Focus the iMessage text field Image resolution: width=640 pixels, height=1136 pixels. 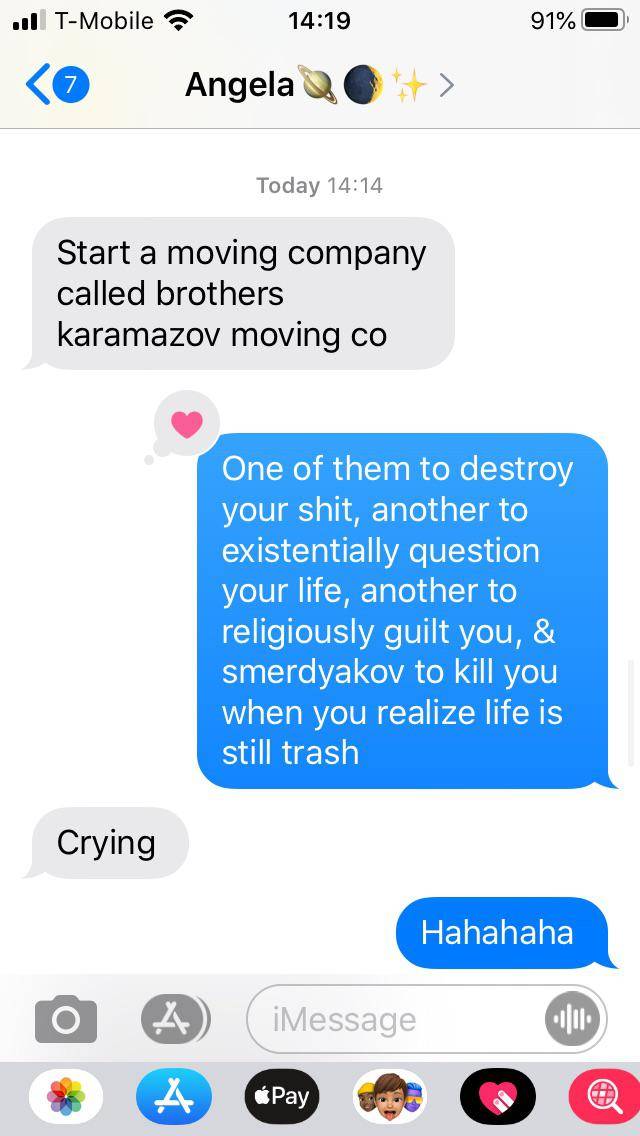click(395, 1019)
